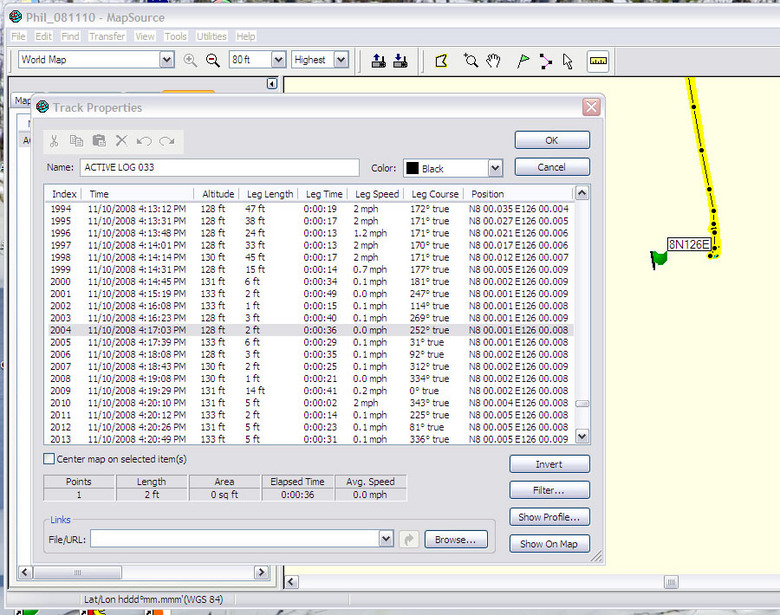
Task: Click the Browse... button
Action: tap(456, 539)
